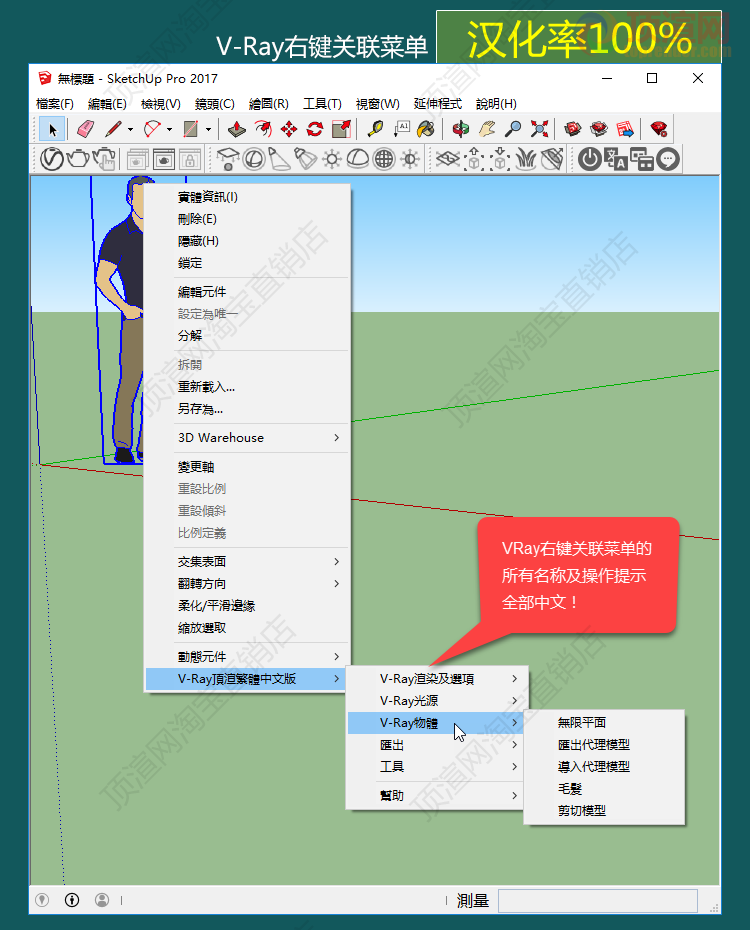The image size is (750, 930).
Task: Select the Scale tool
Action: click(x=342, y=129)
